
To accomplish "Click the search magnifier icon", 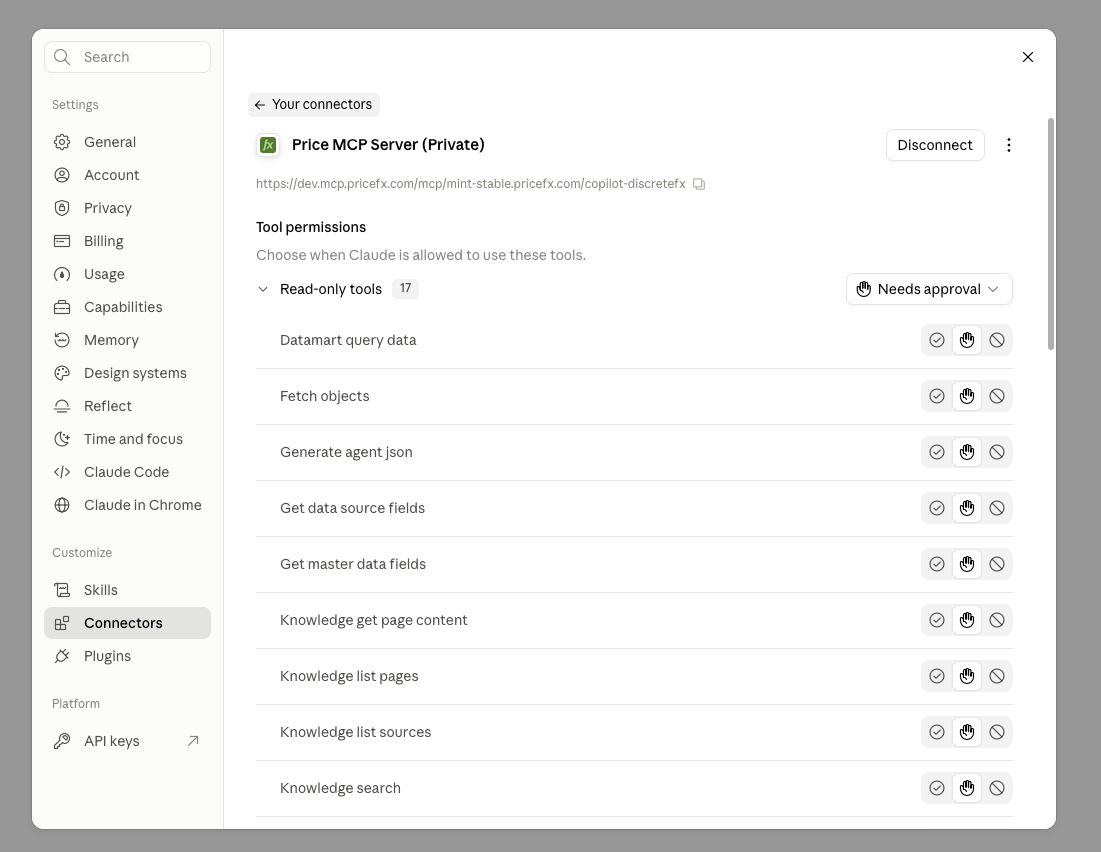I will pos(62,57).
